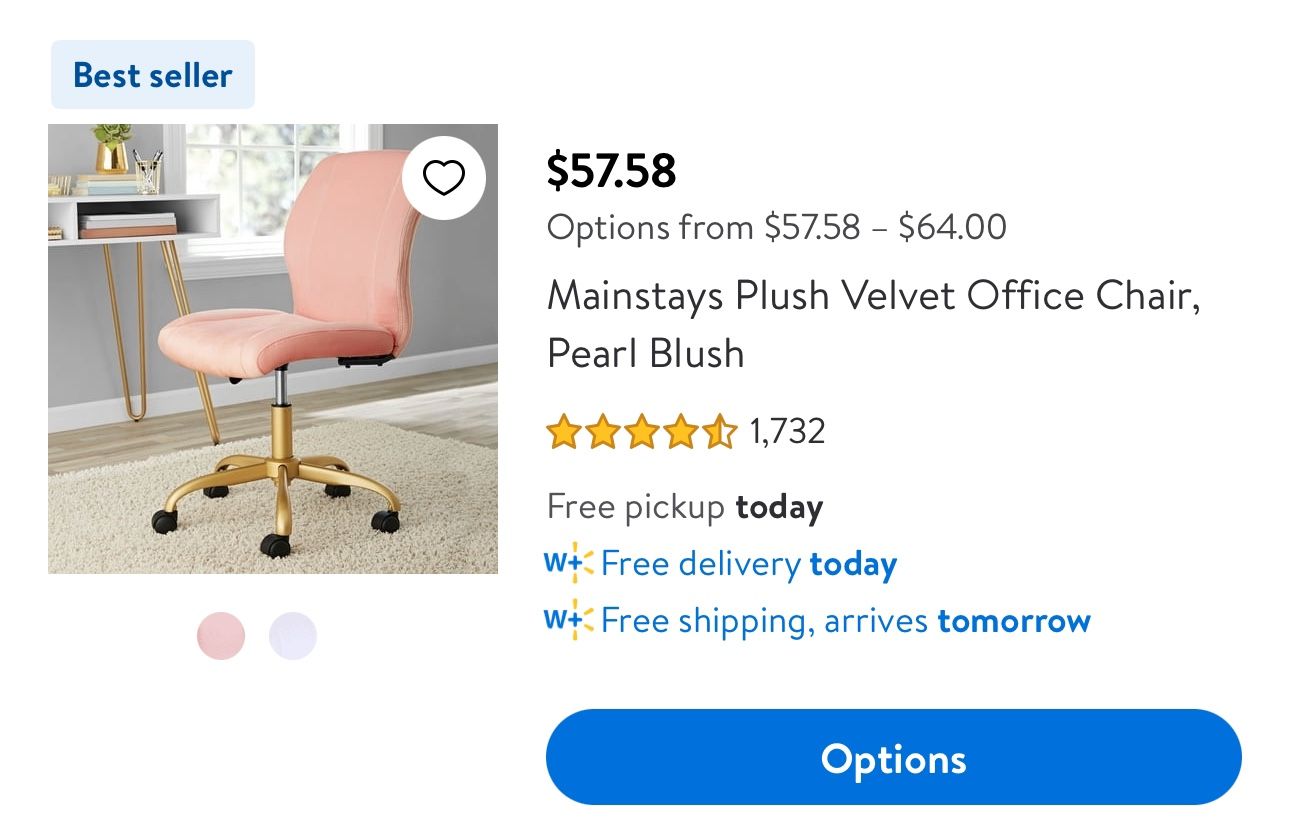Select the pink color swatch
Screen dimensions: 1290x825
pos(221,636)
